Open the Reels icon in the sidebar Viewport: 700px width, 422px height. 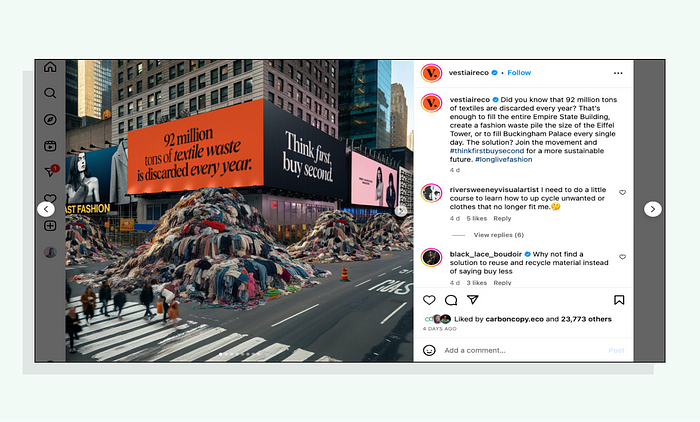click(x=50, y=146)
